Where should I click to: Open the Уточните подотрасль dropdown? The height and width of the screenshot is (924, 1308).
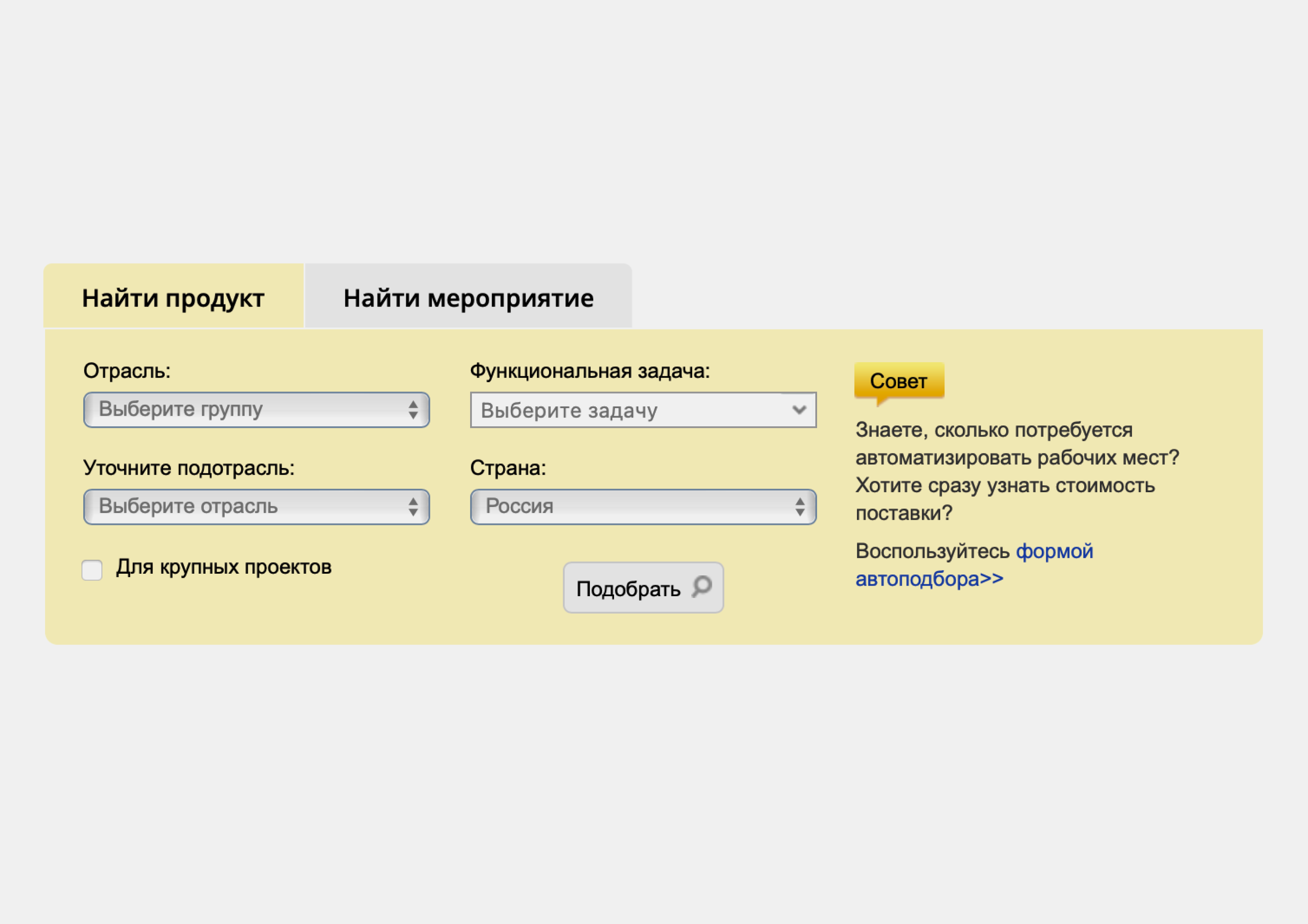coord(257,507)
